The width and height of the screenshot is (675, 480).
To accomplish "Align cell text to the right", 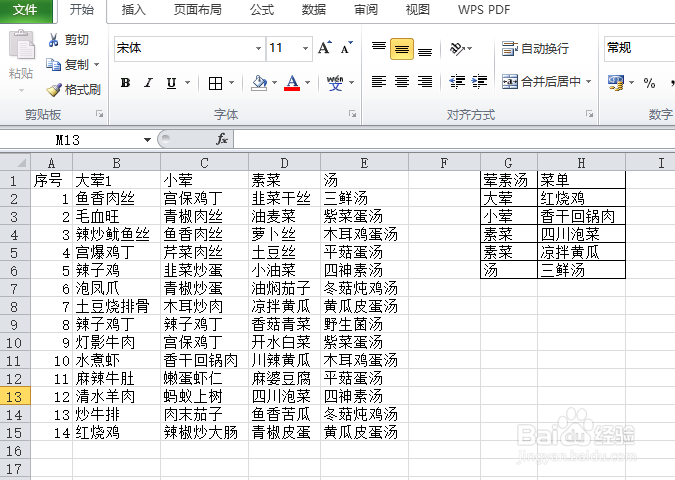I will (425, 81).
